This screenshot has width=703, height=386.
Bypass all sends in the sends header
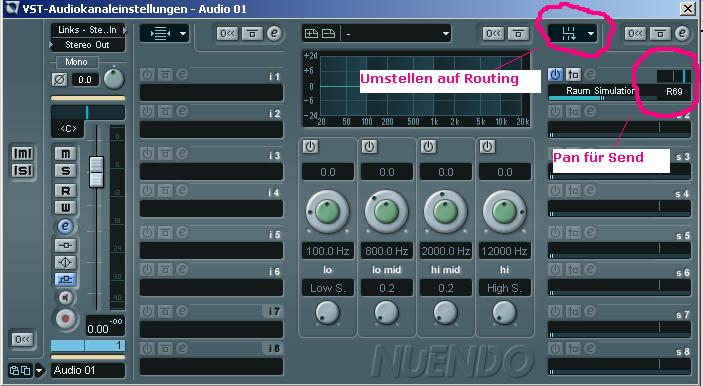(660, 34)
